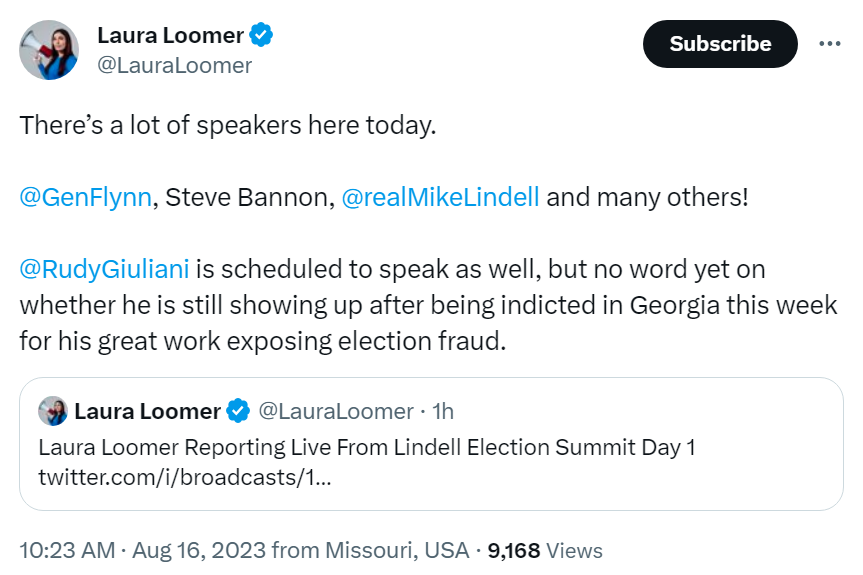The height and width of the screenshot is (575, 863).
Task: Open the Laura Loomer display name at top
Action: click(x=171, y=35)
